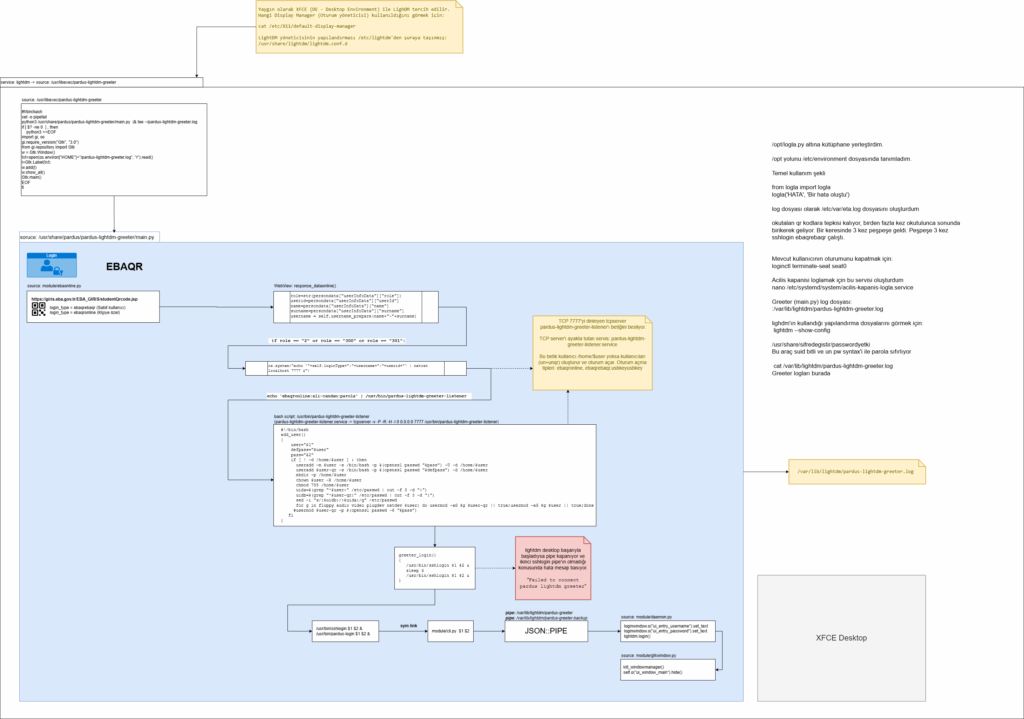The width and height of the screenshot is (1024, 719).
Task: Click 'cat /etc/X11/default-display-manager' line in note
Action: [307, 26]
